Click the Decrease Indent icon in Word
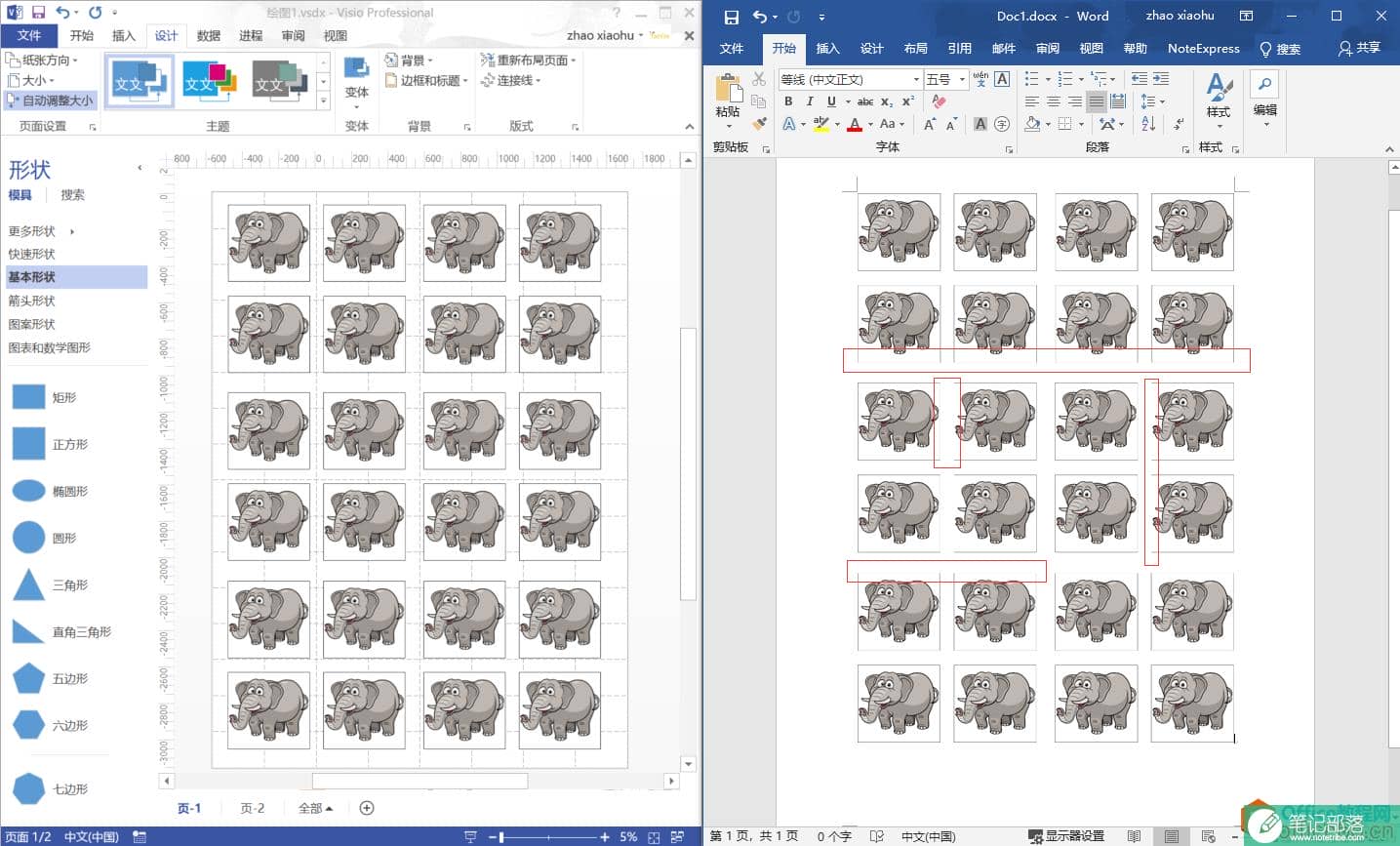The image size is (1400, 846). 1140,79
